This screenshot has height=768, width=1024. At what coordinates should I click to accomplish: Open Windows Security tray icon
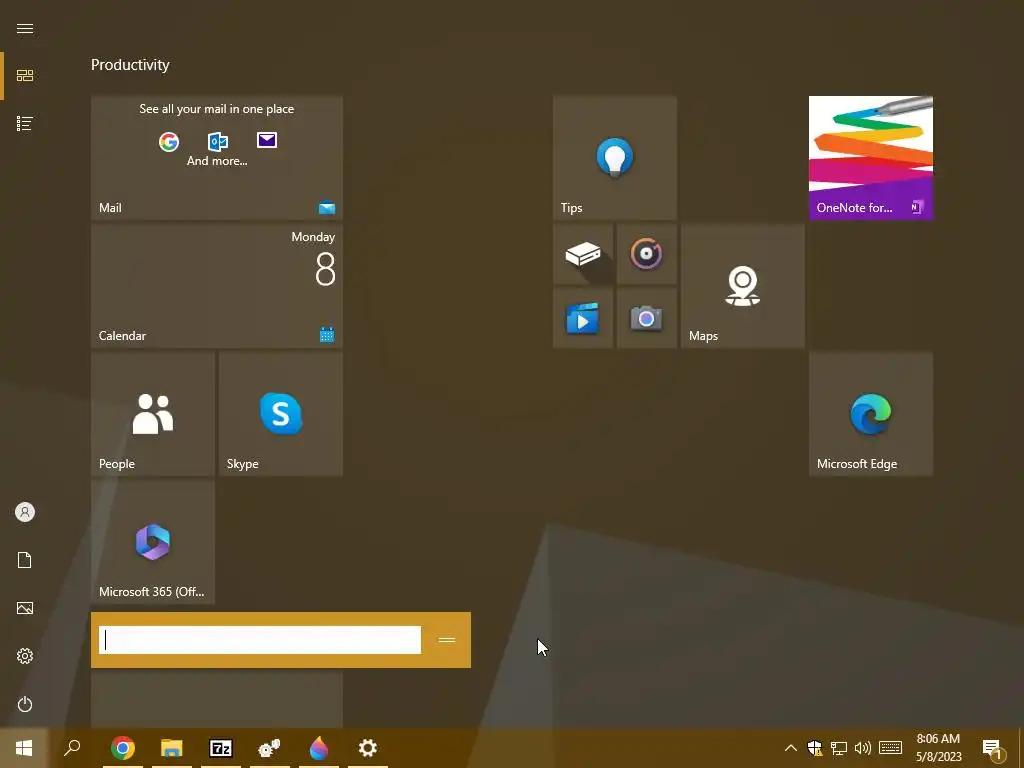tap(814, 748)
